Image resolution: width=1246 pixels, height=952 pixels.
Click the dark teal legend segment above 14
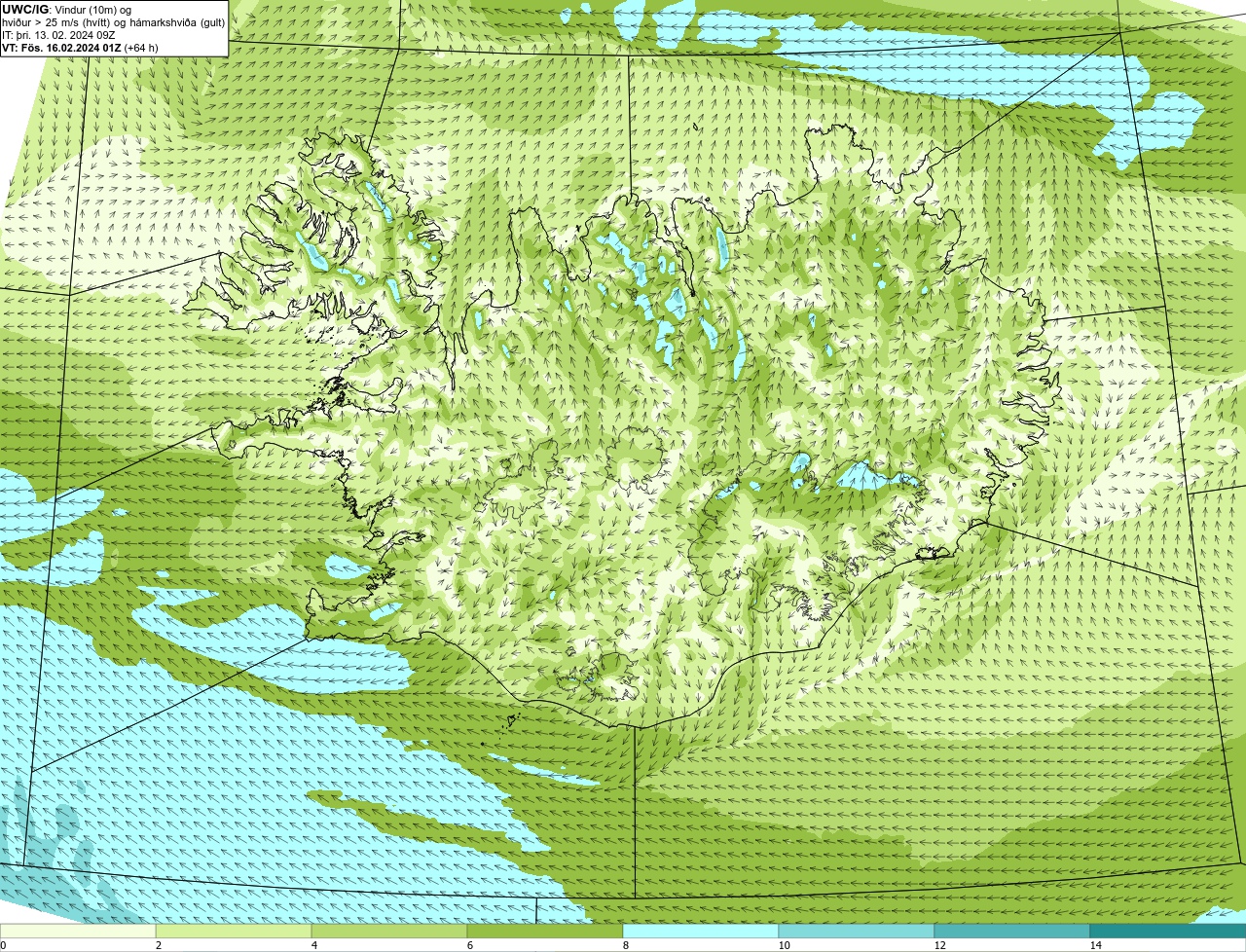[x=1168, y=931]
